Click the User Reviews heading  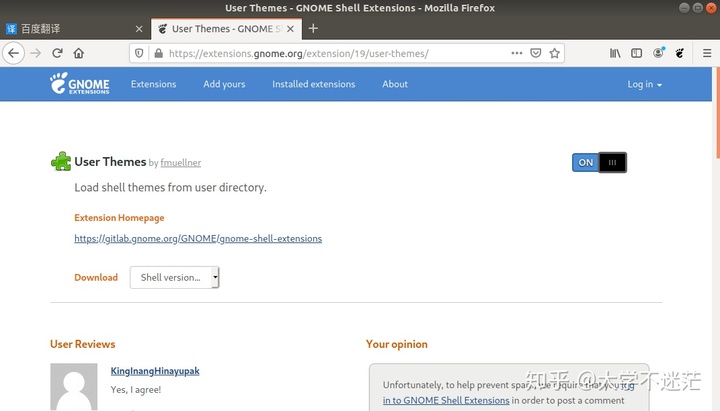click(x=83, y=344)
